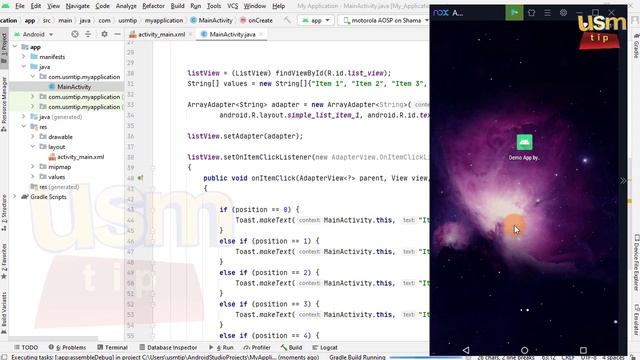Collapse the java folder
This screenshot has width=640, height=360.
[24, 67]
